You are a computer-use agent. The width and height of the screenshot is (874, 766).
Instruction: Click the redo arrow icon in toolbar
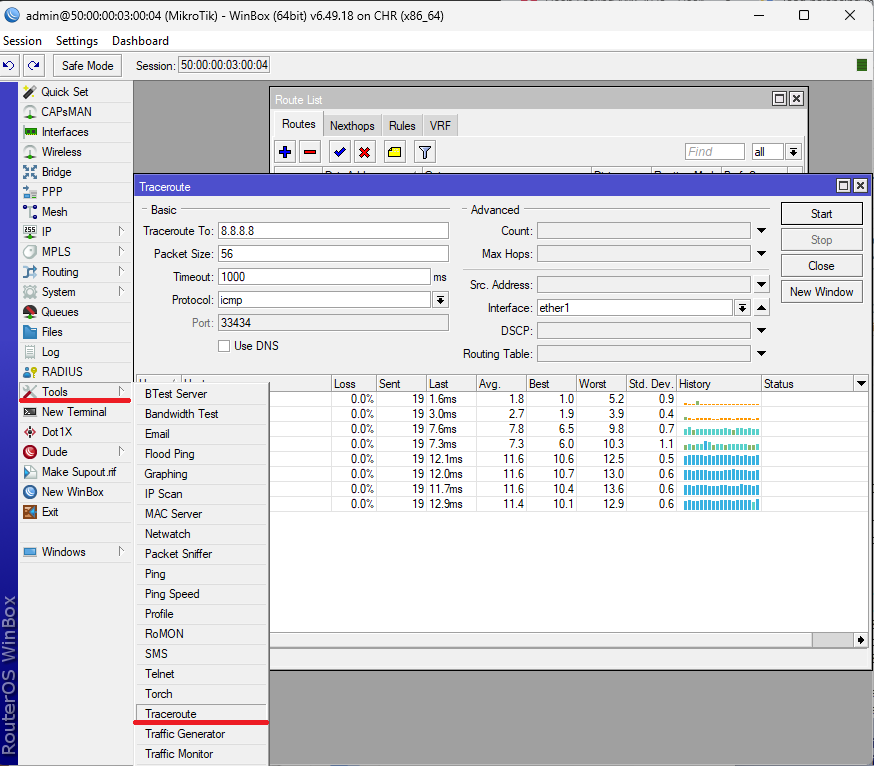pyautogui.click(x=34, y=66)
